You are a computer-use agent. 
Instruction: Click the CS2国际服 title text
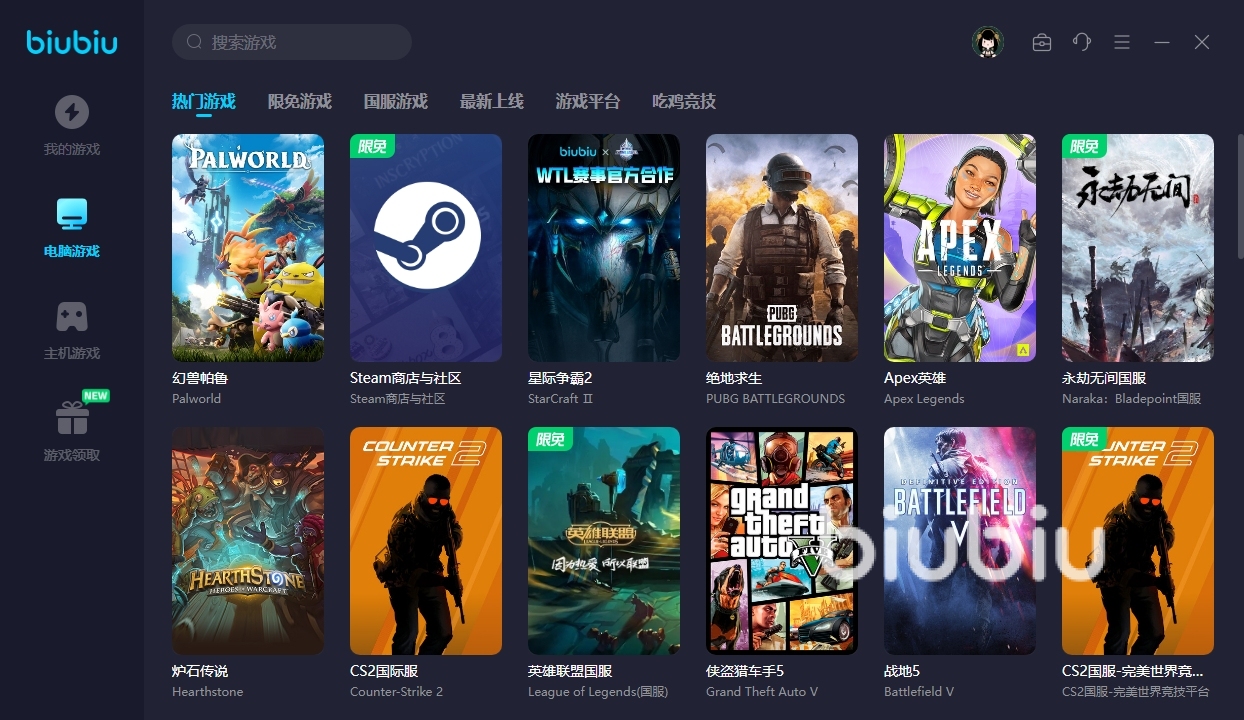384,671
